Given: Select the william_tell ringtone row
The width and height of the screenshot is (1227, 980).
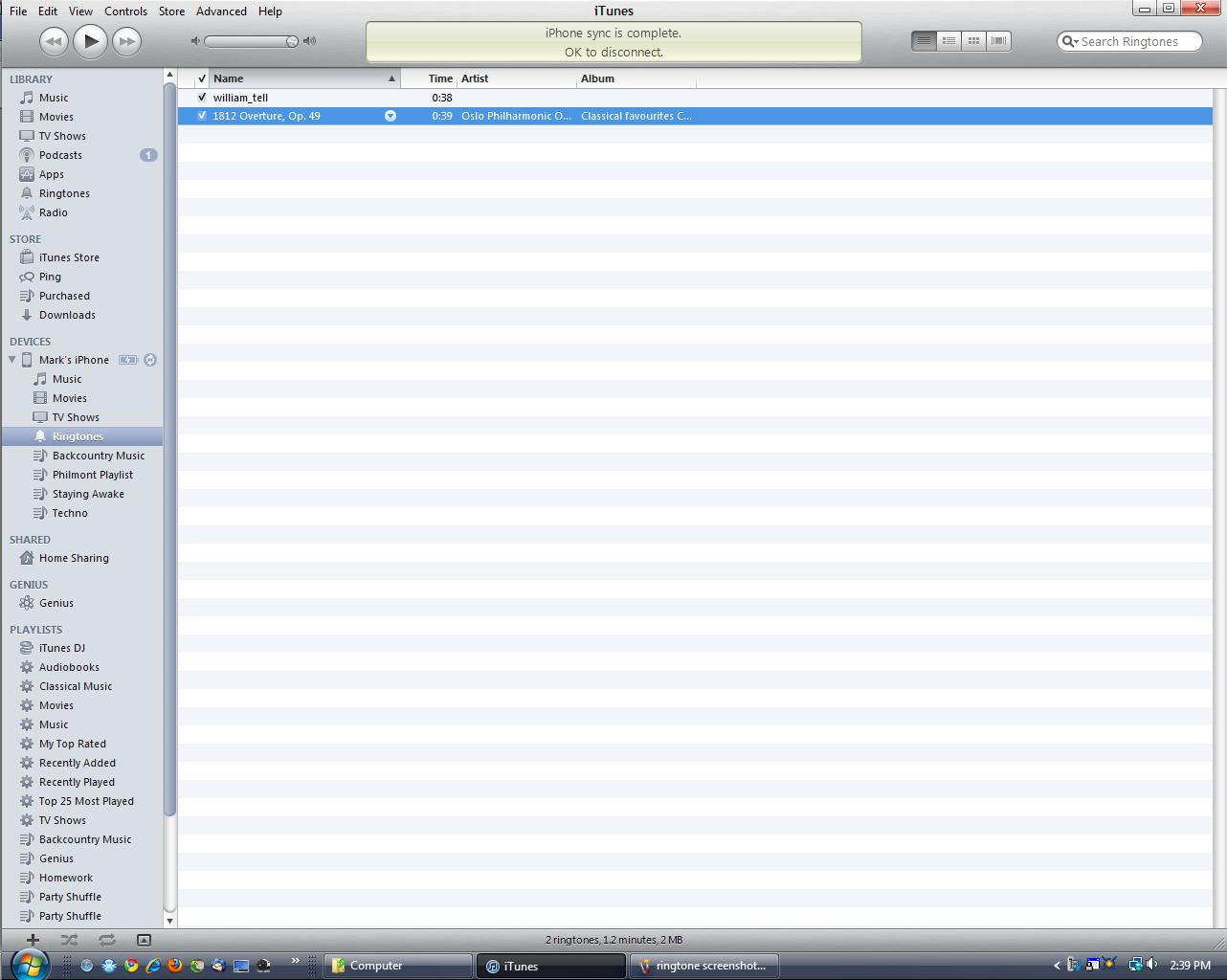Looking at the screenshot, I should [x=695, y=98].
